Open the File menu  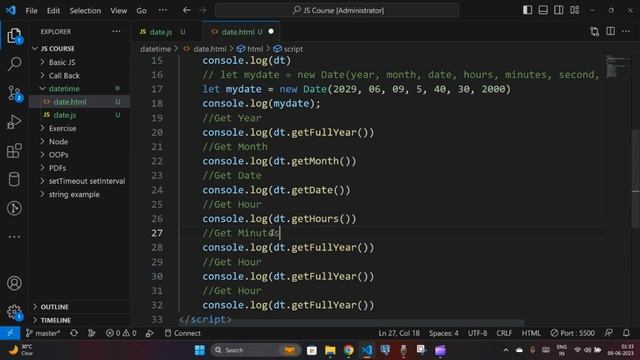coord(31,11)
